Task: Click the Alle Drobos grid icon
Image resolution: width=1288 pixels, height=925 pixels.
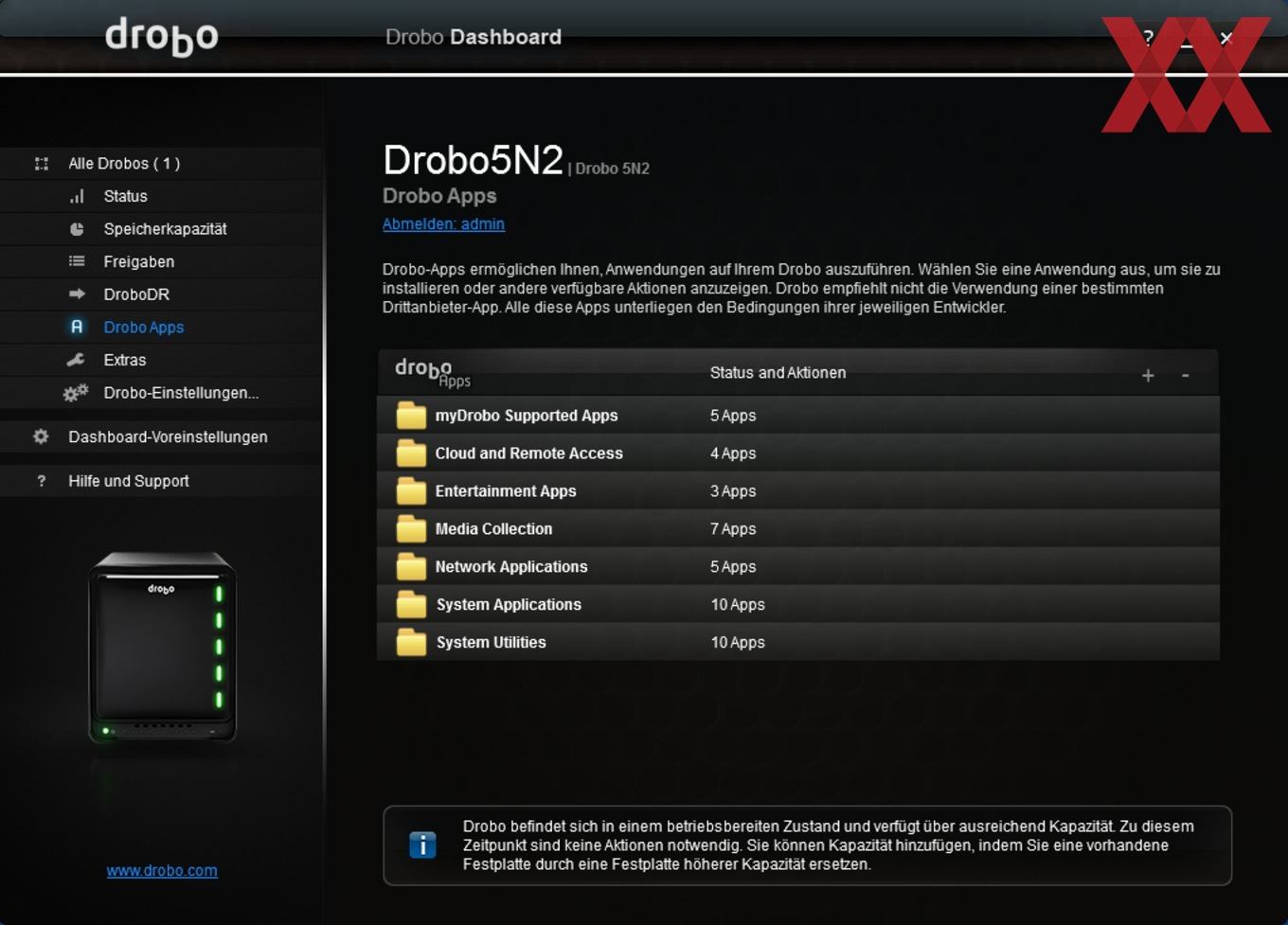Action: tap(42, 164)
